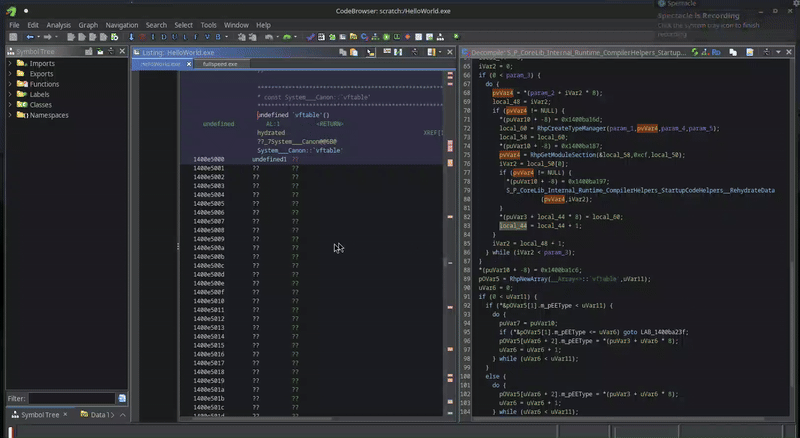
Task: Click the Listing snapshot icon
Action: (431, 52)
